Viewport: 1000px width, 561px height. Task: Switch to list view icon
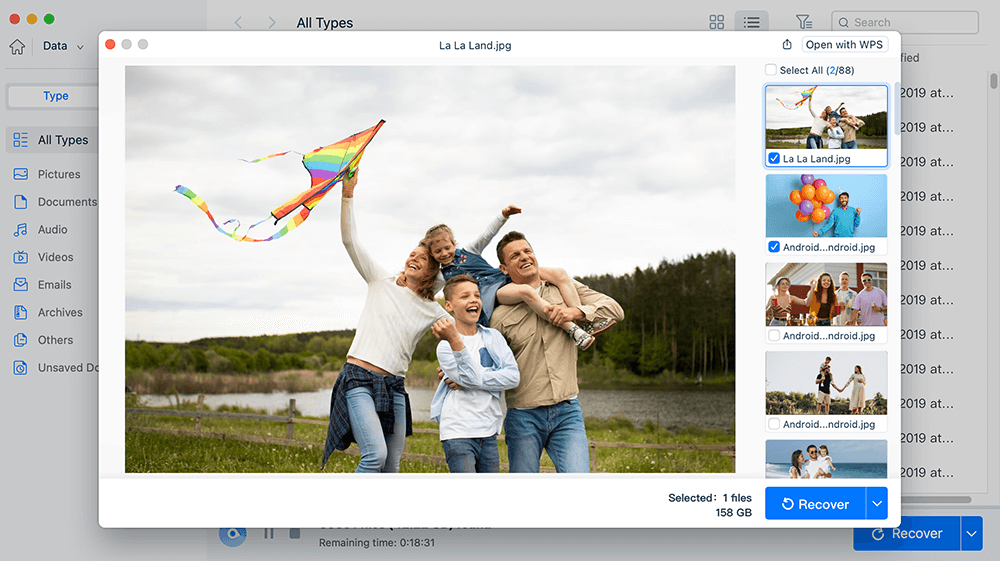(x=751, y=22)
